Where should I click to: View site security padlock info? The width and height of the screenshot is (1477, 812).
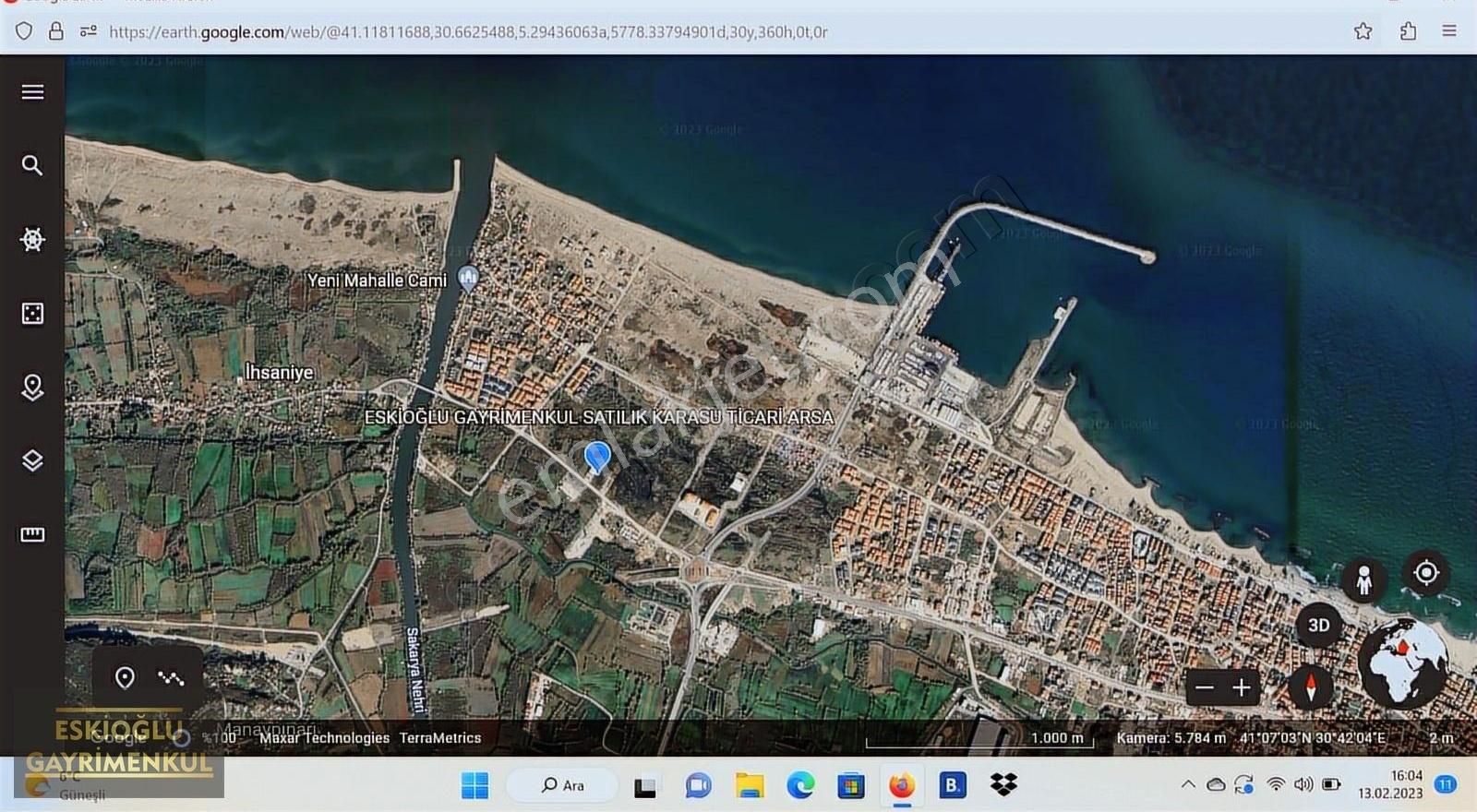(x=56, y=31)
